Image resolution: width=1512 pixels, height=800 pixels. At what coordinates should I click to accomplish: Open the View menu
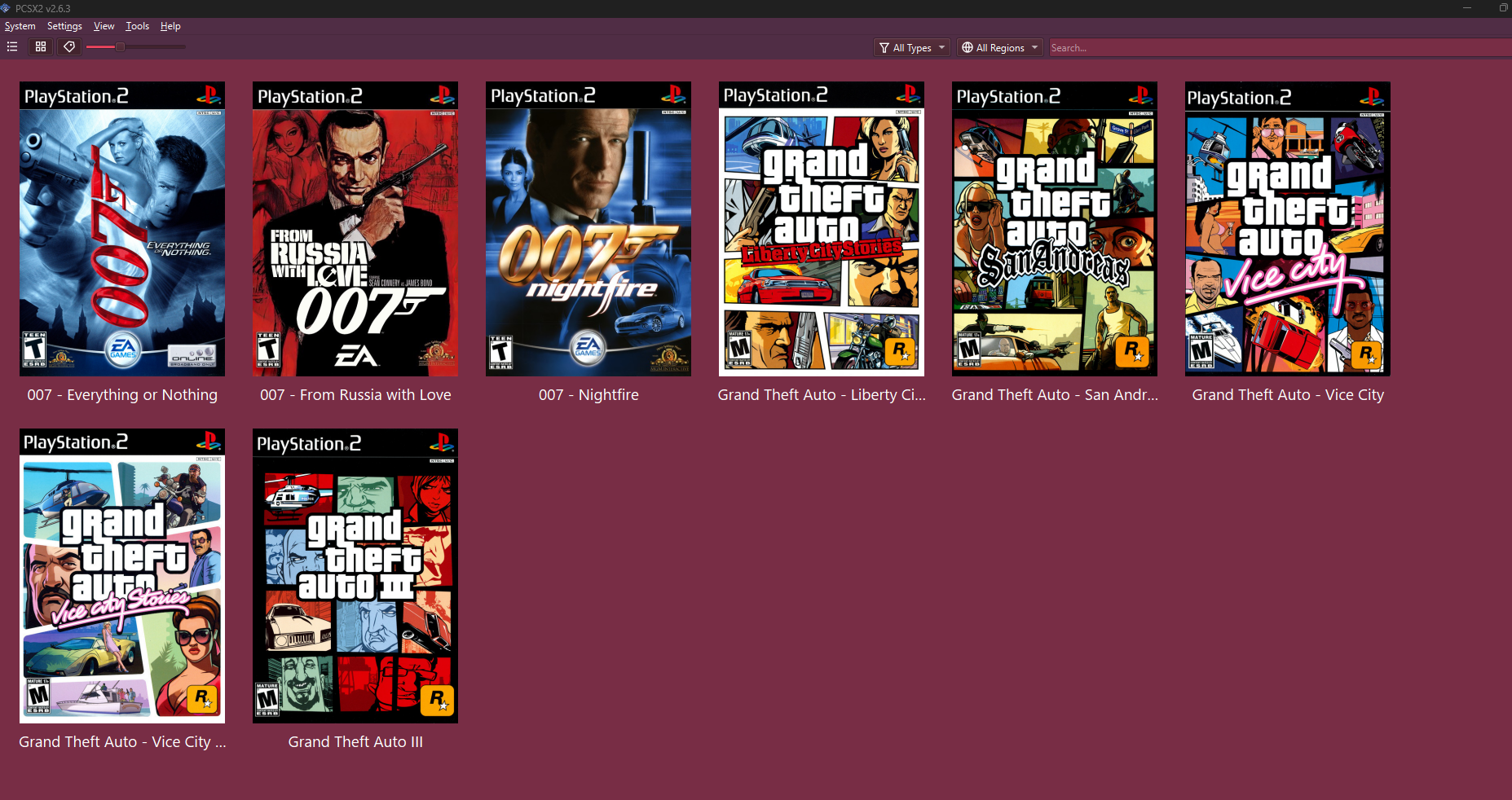click(x=104, y=26)
